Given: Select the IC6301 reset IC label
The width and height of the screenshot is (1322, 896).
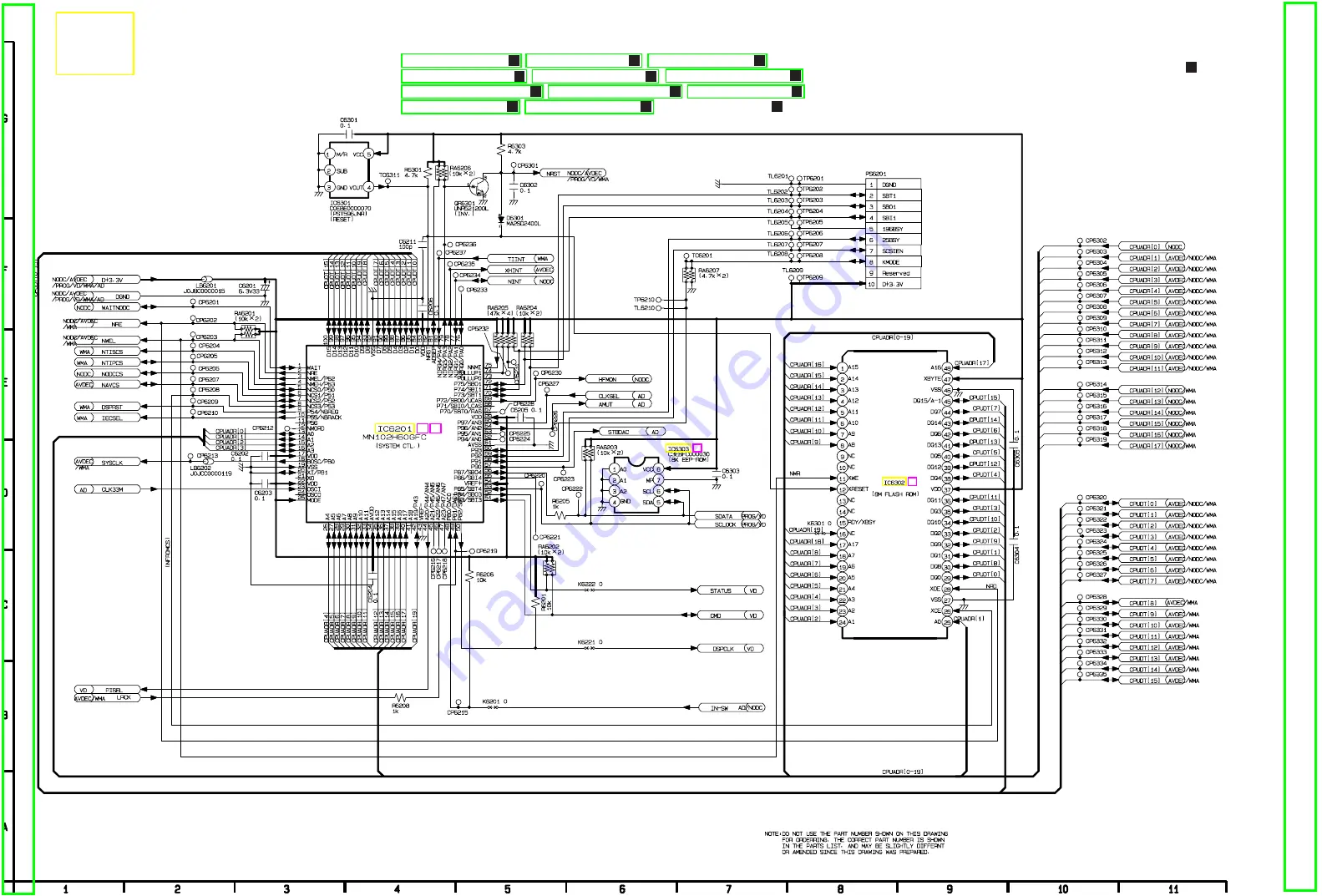Looking at the screenshot, I should [340, 203].
